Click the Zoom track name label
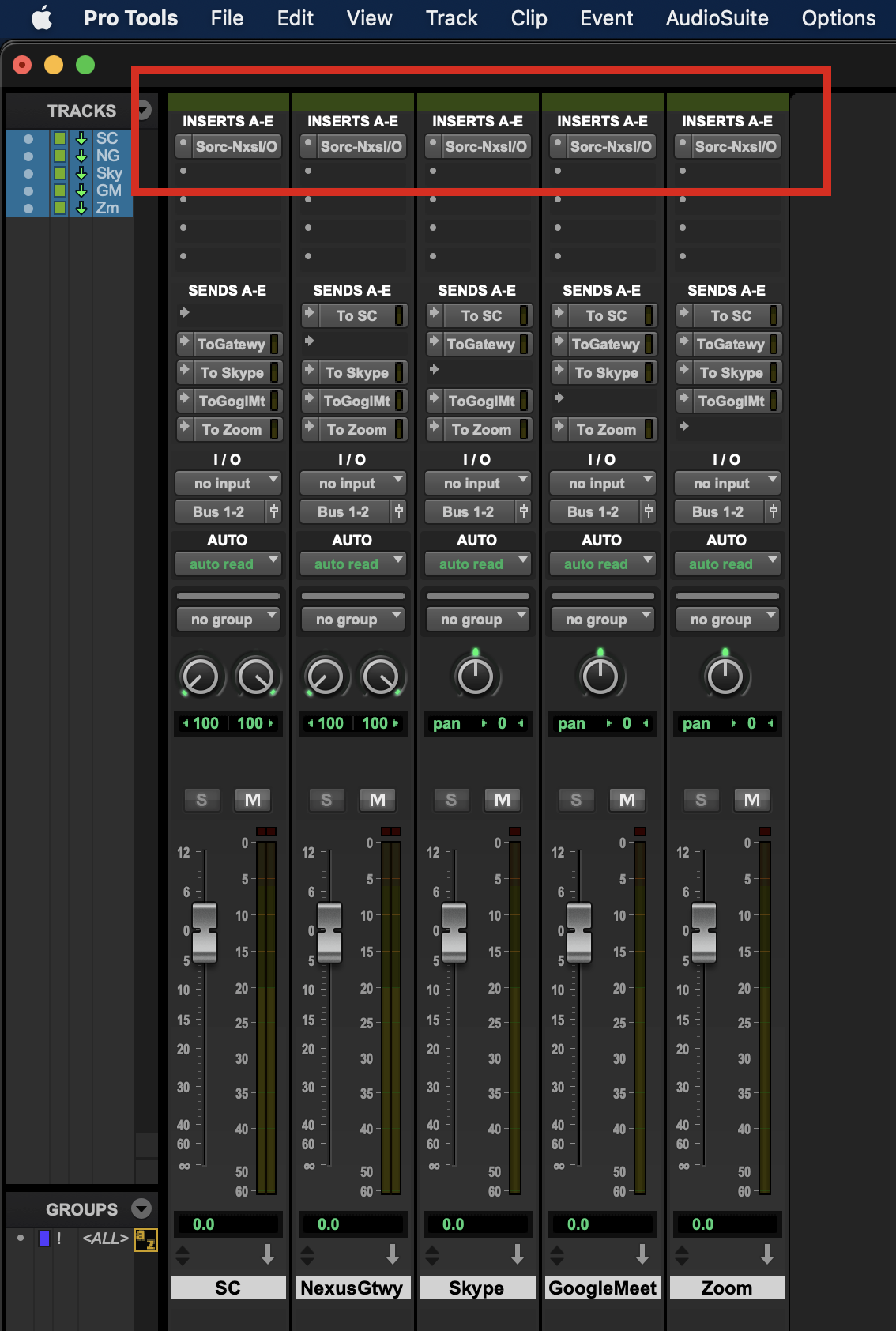The height and width of the screenshot is (1331, 896). [727, 1288]
